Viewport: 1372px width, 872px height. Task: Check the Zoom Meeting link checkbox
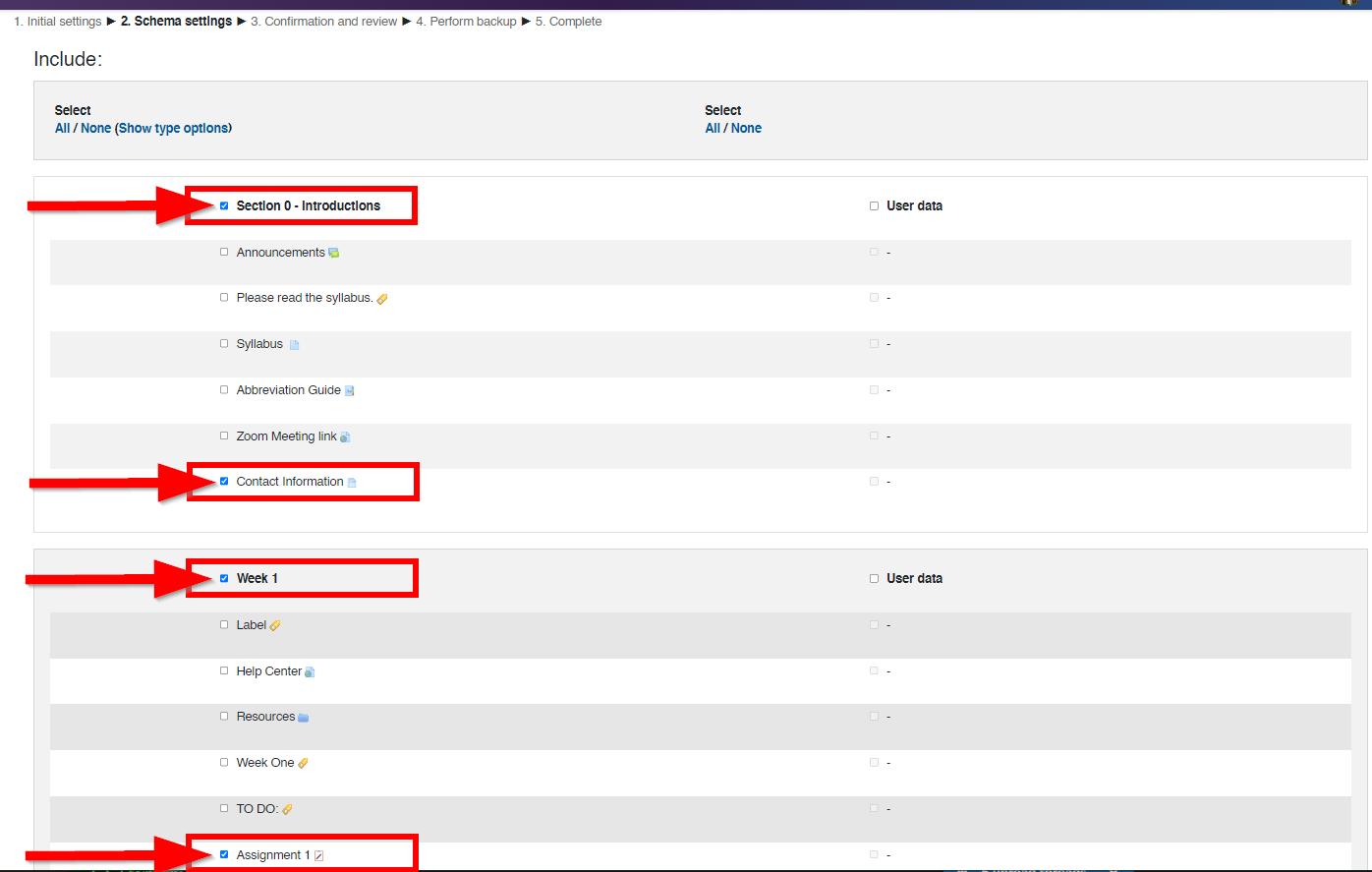pos(224,436)
